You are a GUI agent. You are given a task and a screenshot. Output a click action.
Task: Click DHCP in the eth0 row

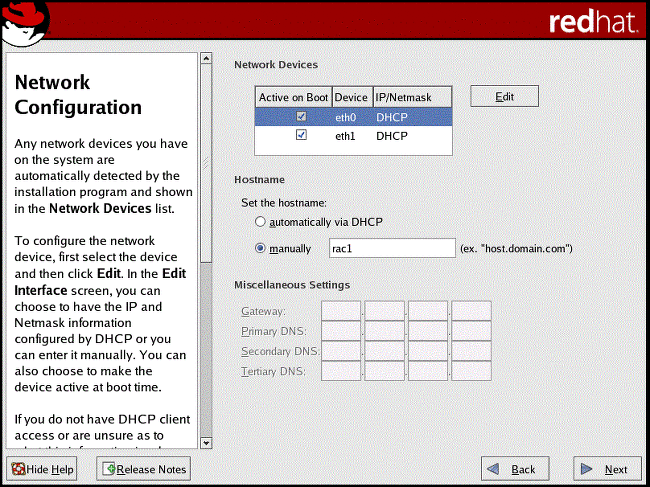coord(392,117)
